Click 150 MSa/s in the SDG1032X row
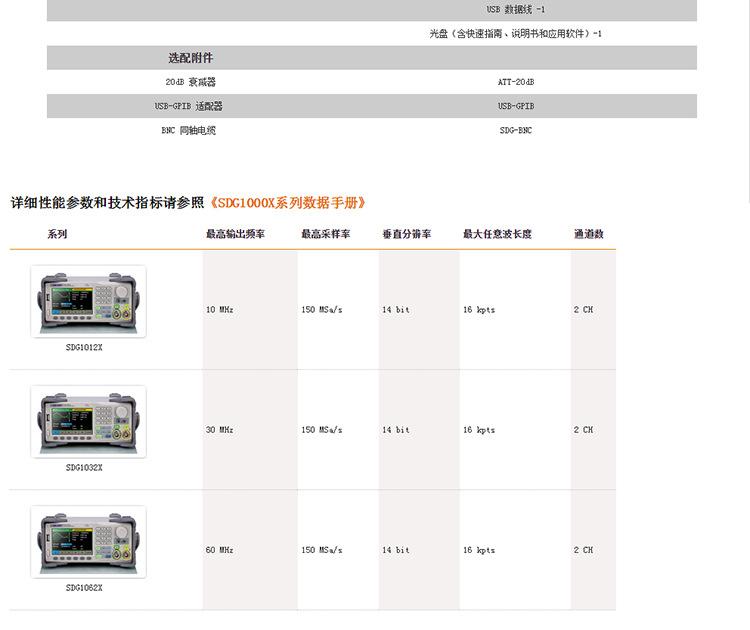The width and height of the screenshot is (750, 630). [322, 430]
